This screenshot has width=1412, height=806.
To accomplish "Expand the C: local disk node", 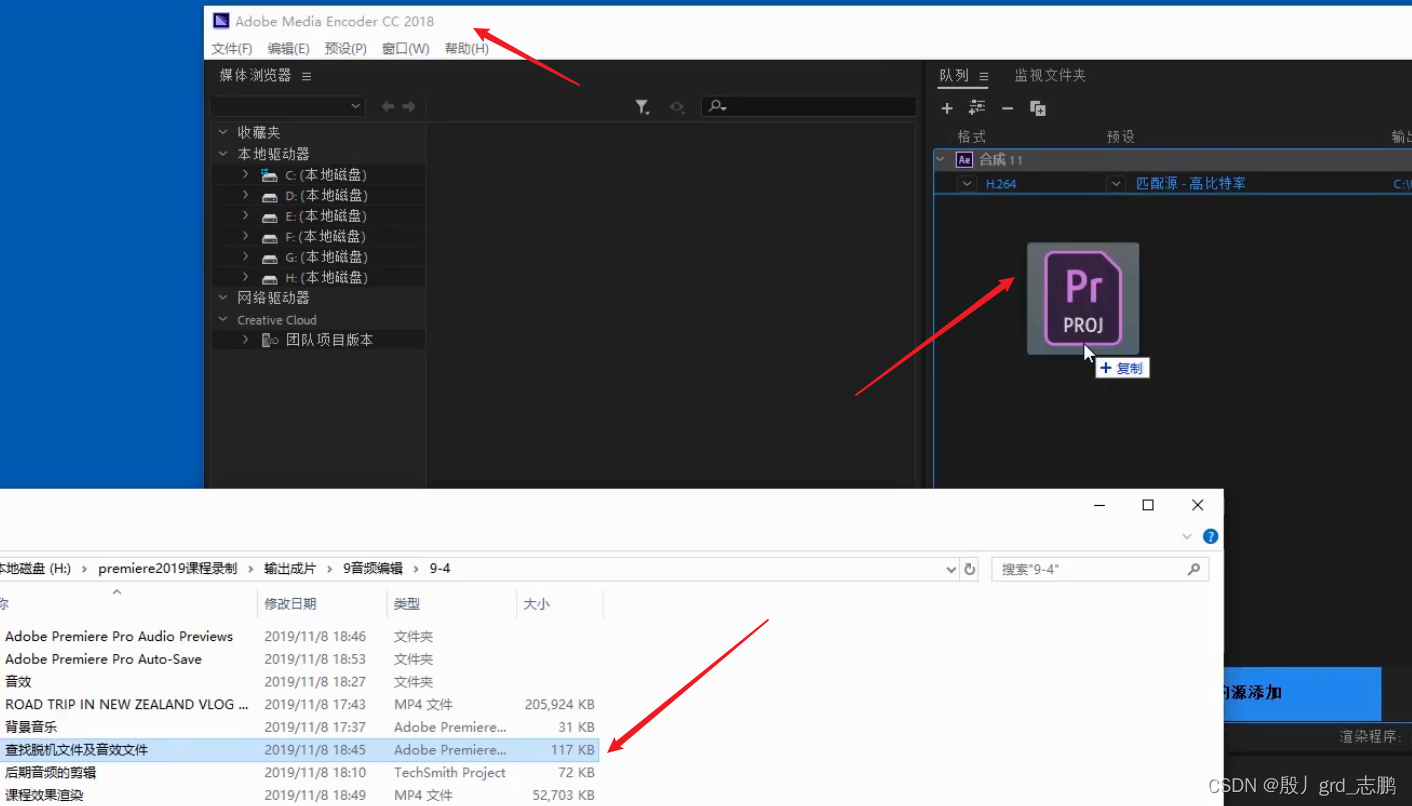I will click(245, 174).
